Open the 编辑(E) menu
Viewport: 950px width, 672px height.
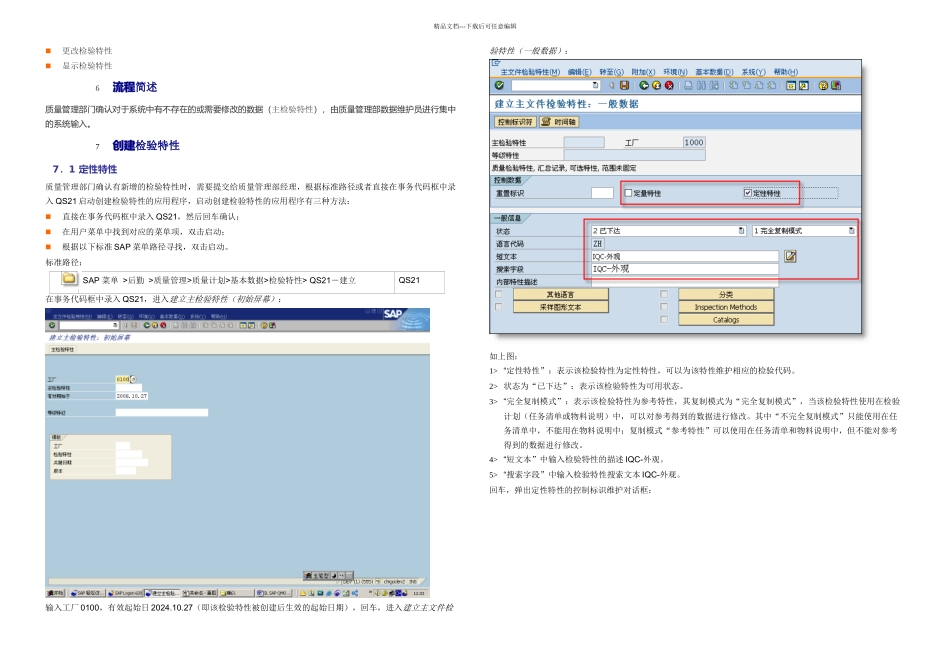tap(580, 72)
